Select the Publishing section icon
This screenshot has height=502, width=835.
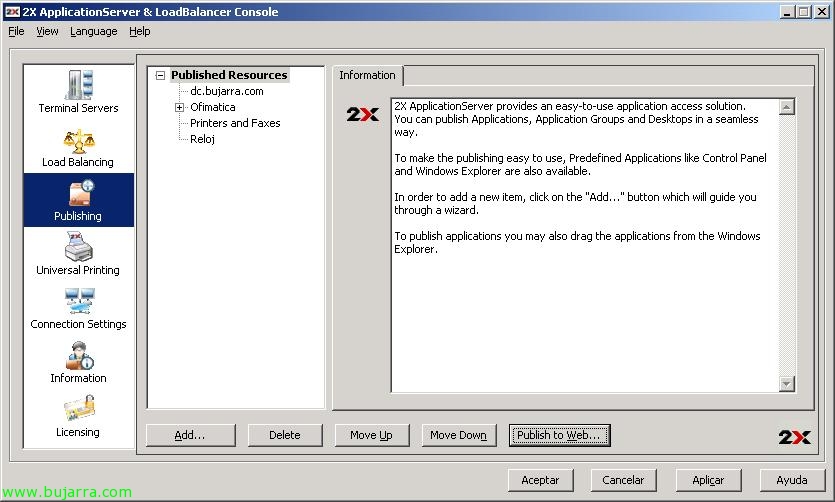pyautogui.click(x=80, y=193)
